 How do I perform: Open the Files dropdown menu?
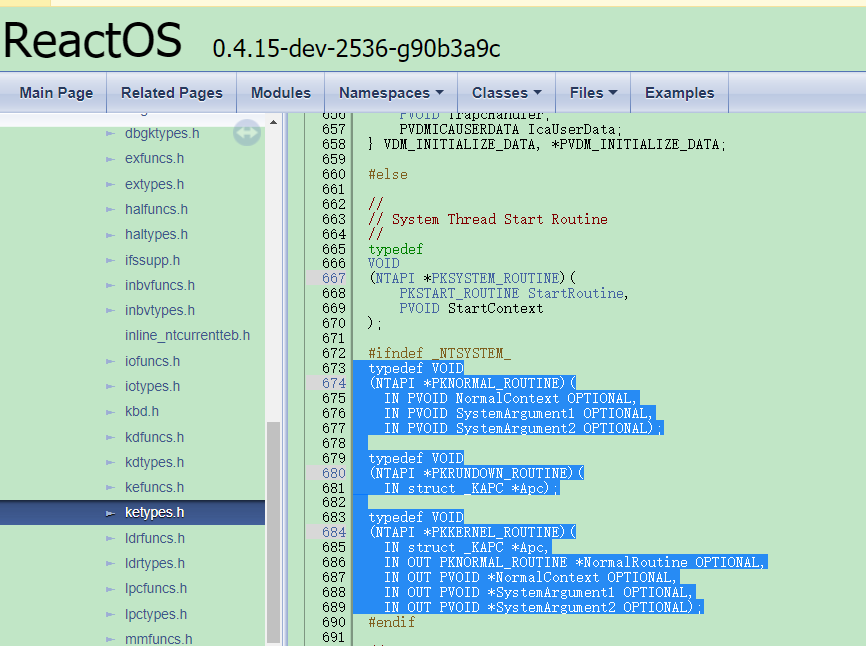point(593,93)
